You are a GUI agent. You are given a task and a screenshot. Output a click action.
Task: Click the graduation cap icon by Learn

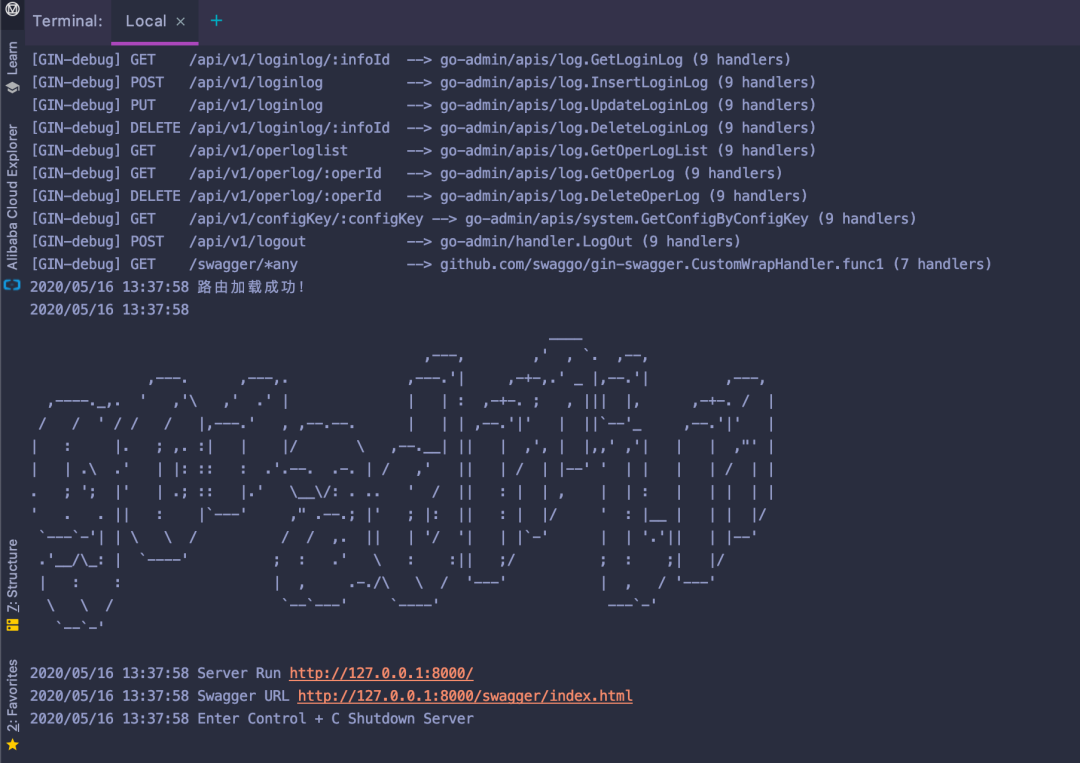[12, 87]
